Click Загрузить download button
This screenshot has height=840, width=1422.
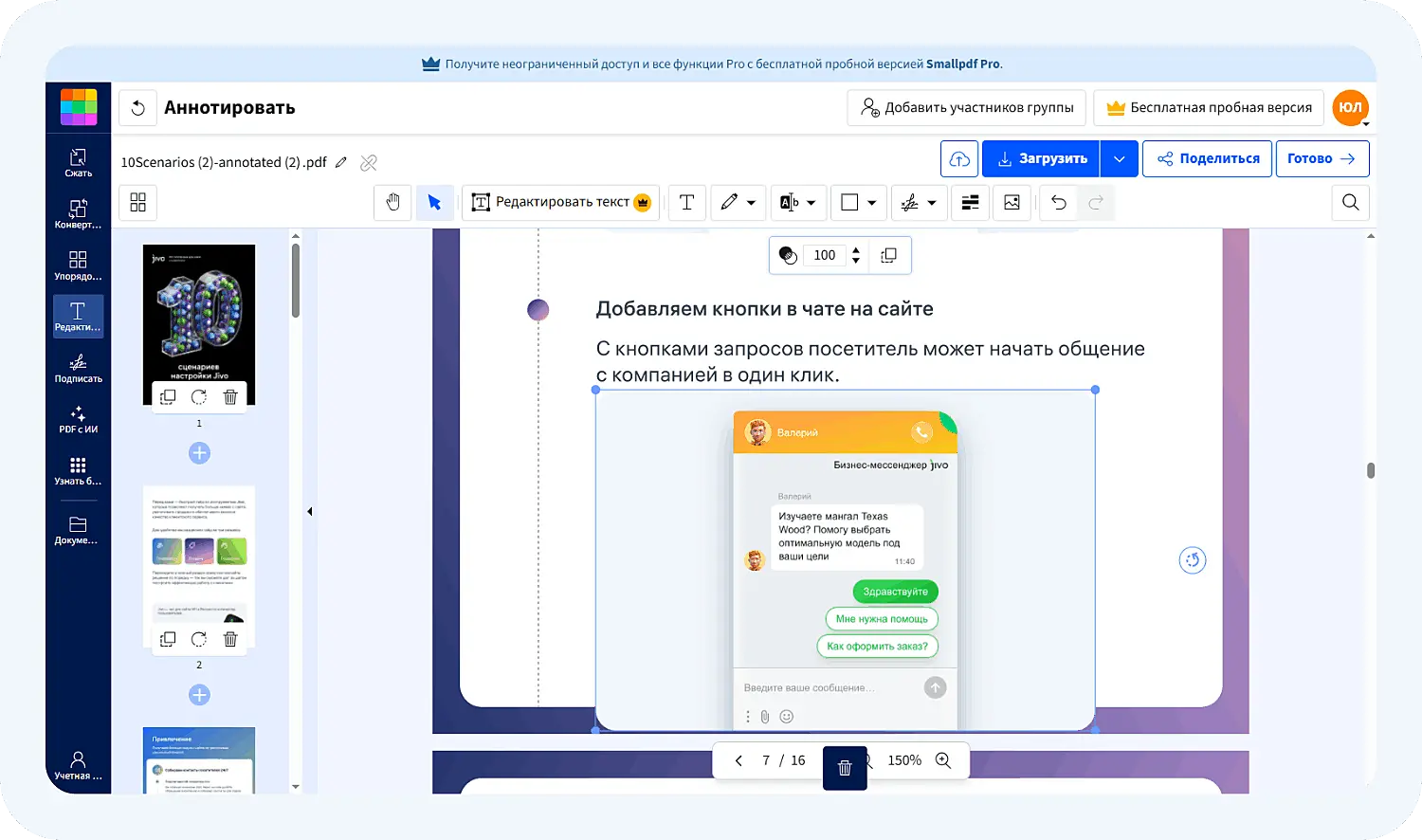tap(1041, 158)
